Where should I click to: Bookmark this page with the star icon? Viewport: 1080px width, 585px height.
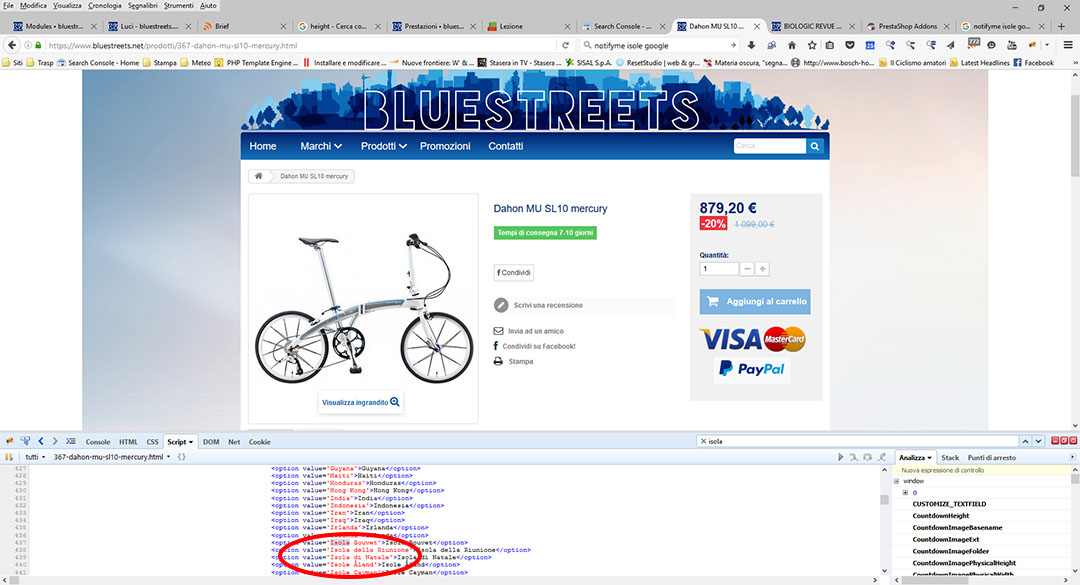tap(812, 45)
